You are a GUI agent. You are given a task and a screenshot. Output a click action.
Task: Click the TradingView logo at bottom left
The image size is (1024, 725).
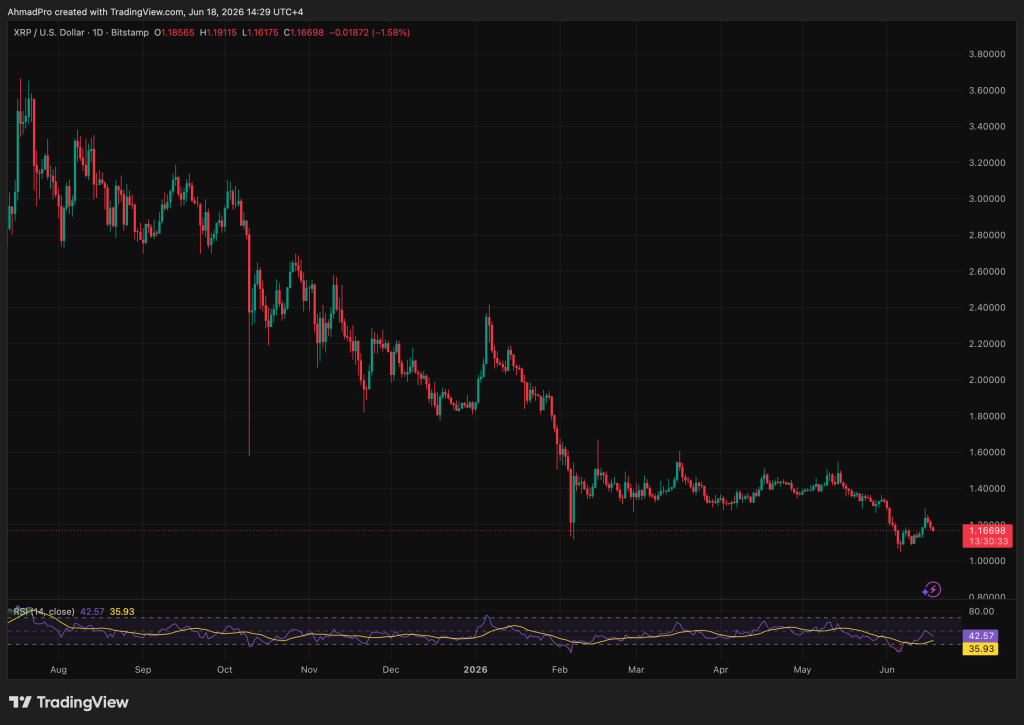click(69, 702)
